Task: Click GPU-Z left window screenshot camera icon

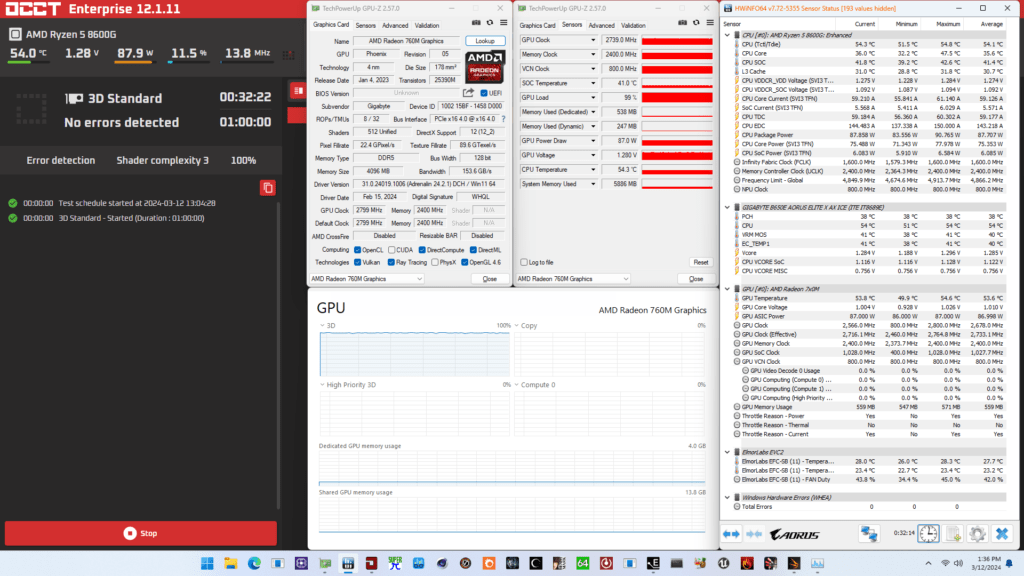Action: tap(476, 23)
